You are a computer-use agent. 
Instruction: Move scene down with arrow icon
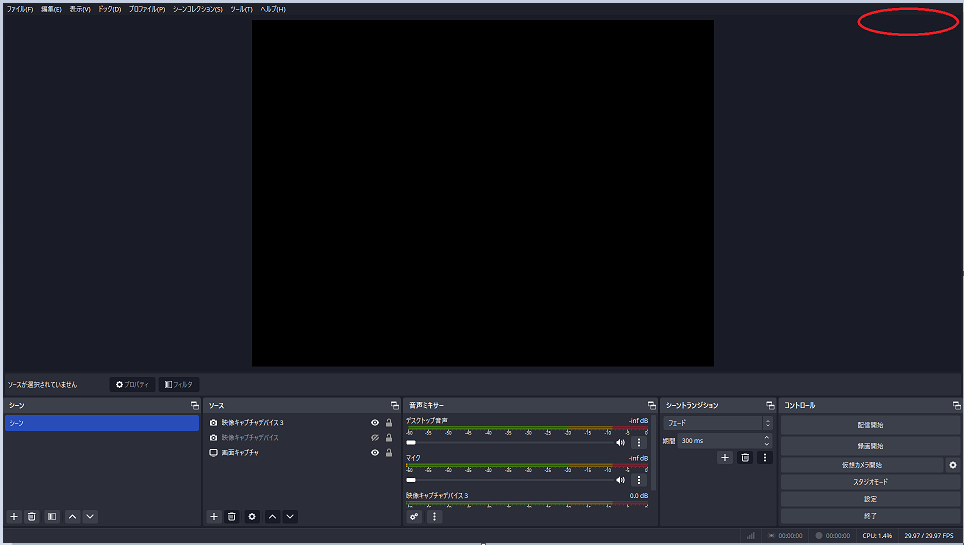pos(90,517)
